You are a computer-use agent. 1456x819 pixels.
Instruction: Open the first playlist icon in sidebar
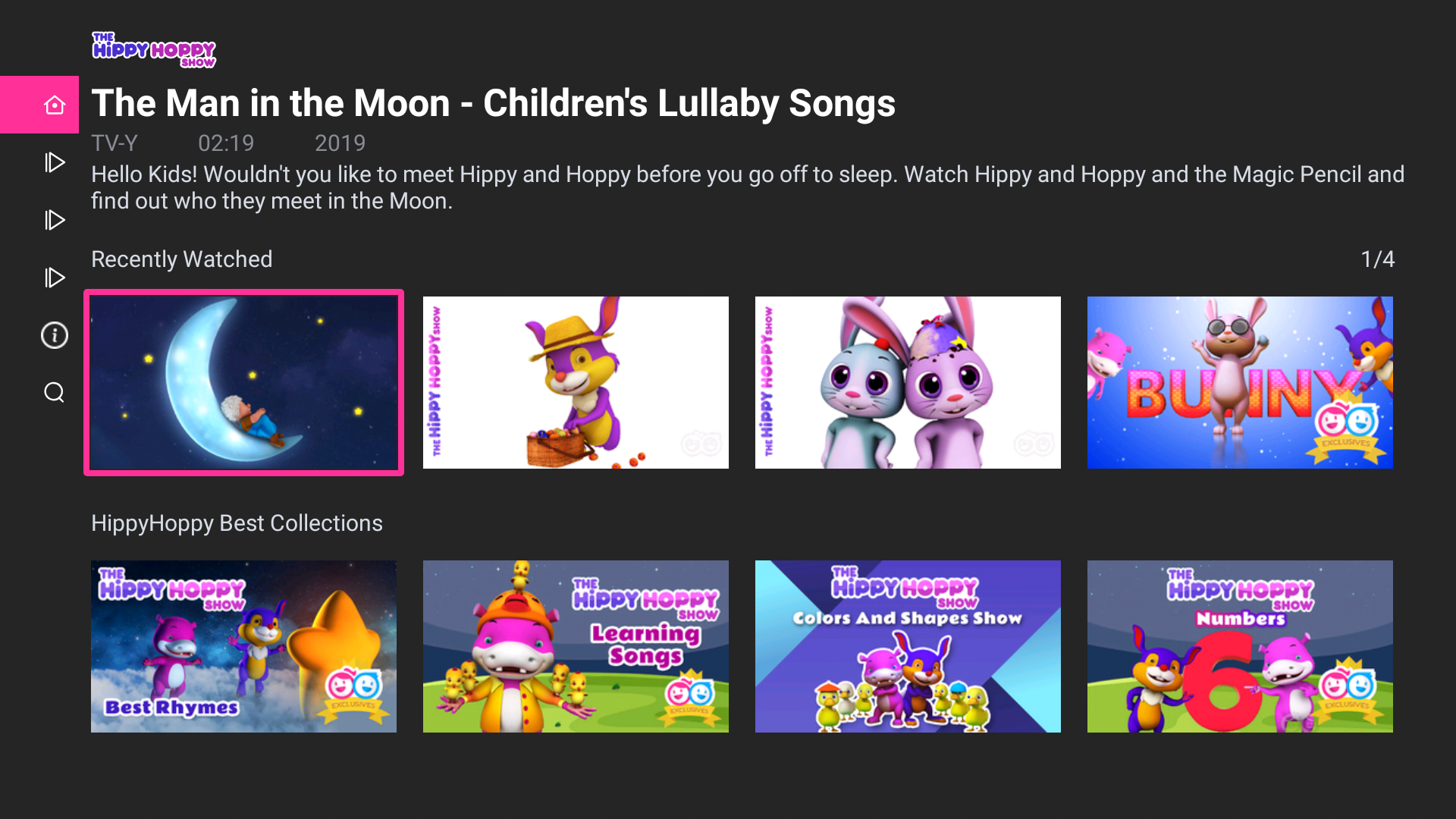pyautogui.click(x=54, y=162)
